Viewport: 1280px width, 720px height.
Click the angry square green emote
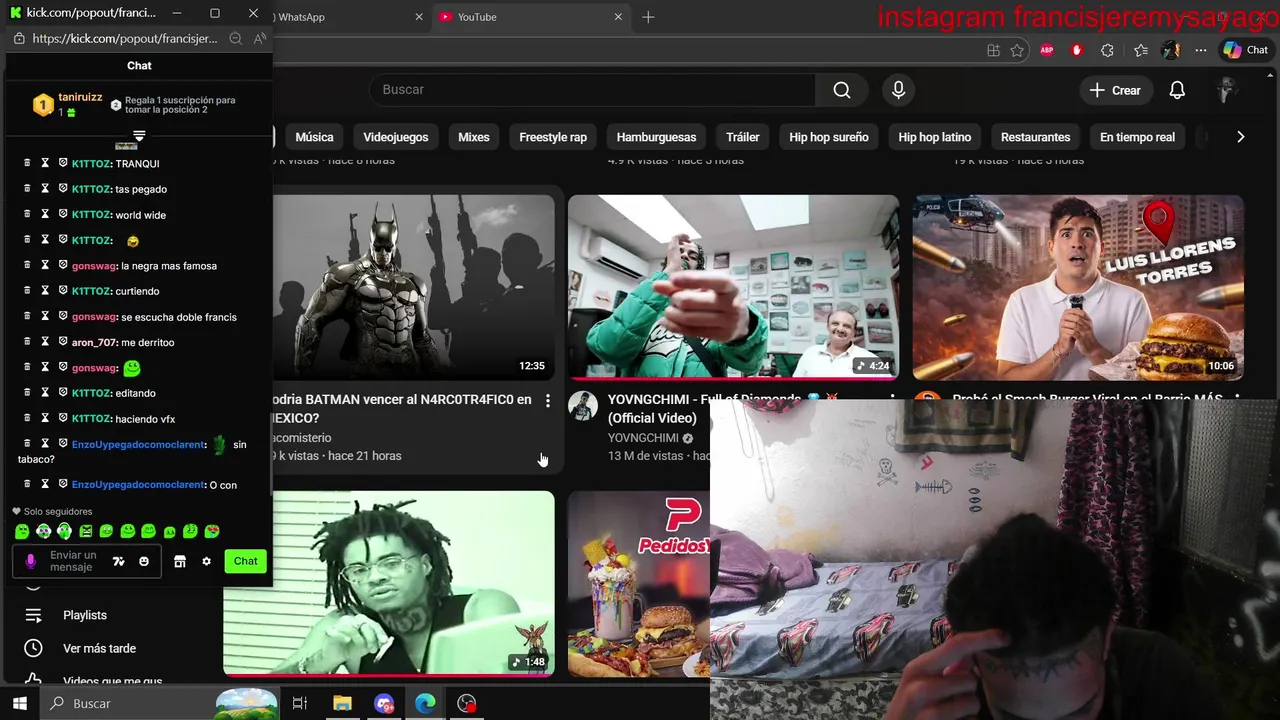(x=85, y=531)
